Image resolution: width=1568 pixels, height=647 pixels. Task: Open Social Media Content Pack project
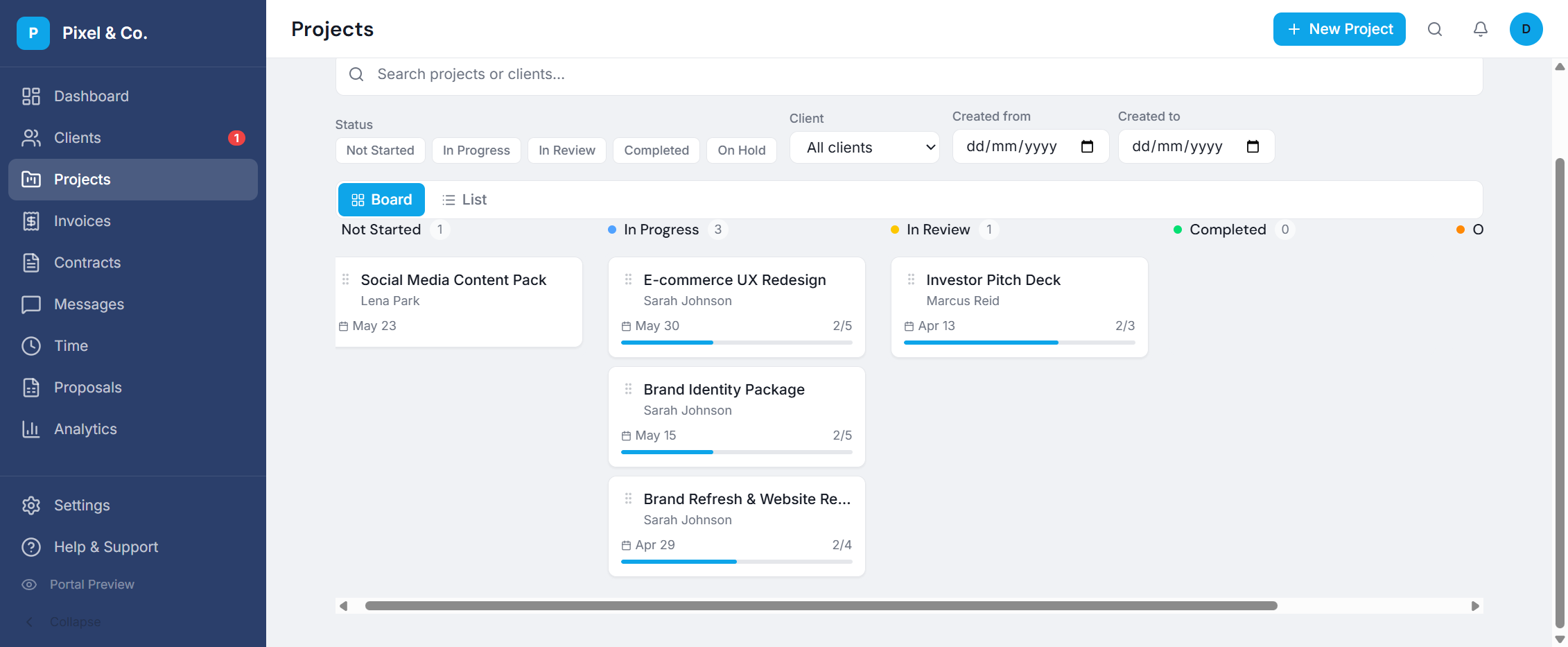453,280
